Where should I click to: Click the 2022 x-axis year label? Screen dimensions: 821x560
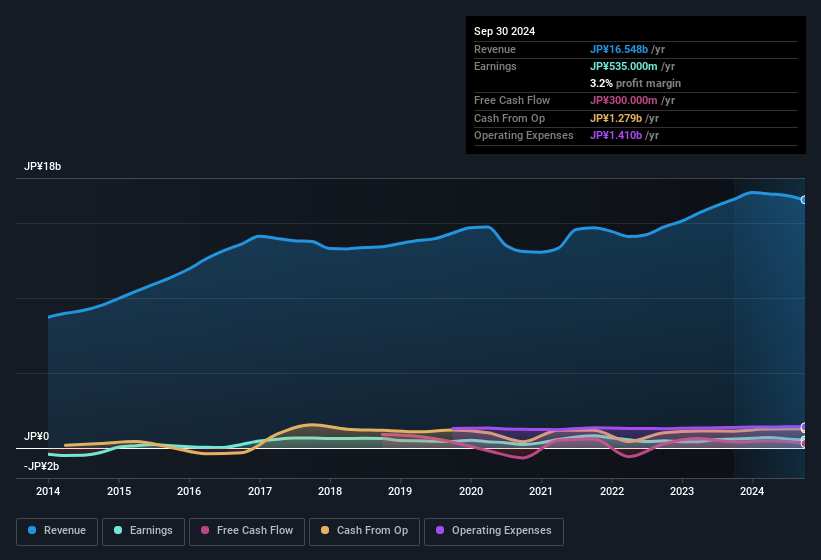[x=612, y=491]
